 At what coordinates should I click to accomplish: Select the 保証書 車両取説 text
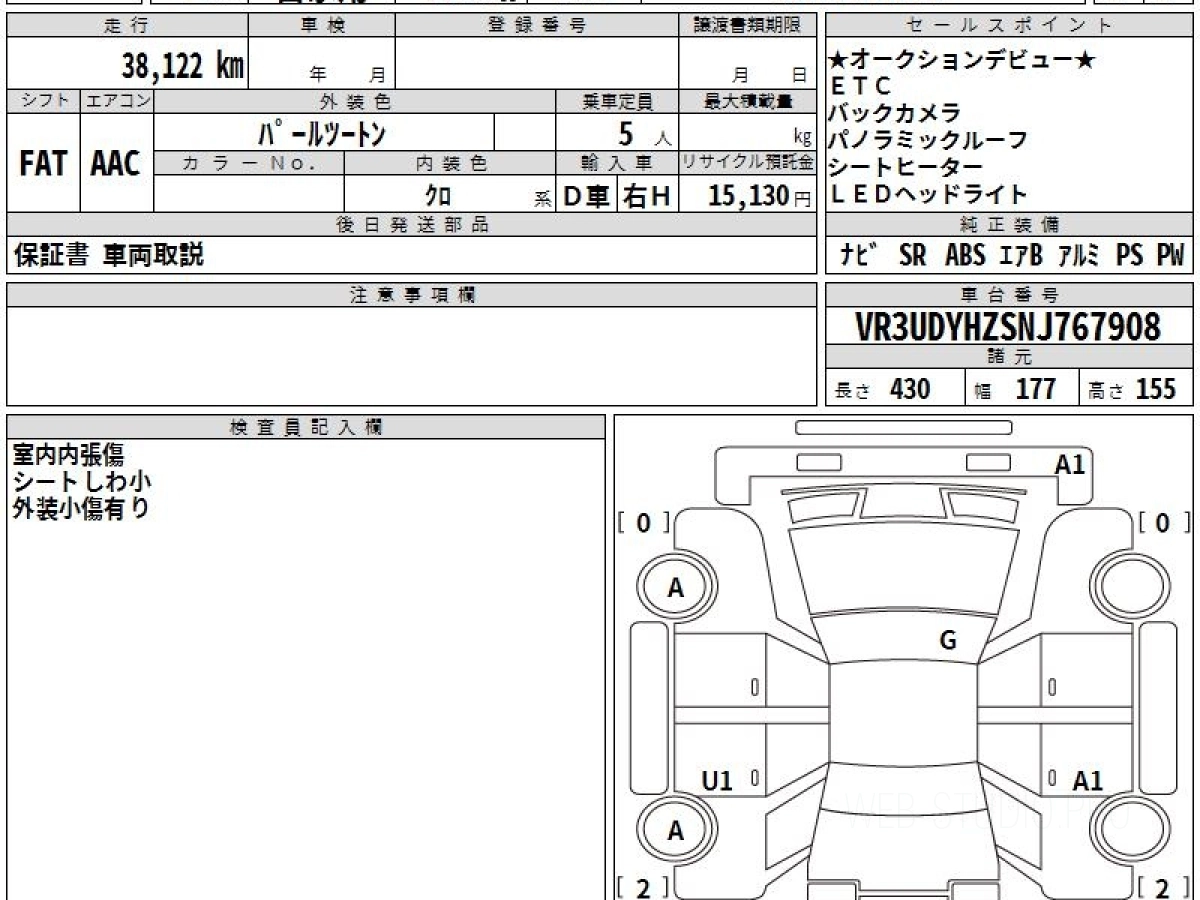coord(108,255)
